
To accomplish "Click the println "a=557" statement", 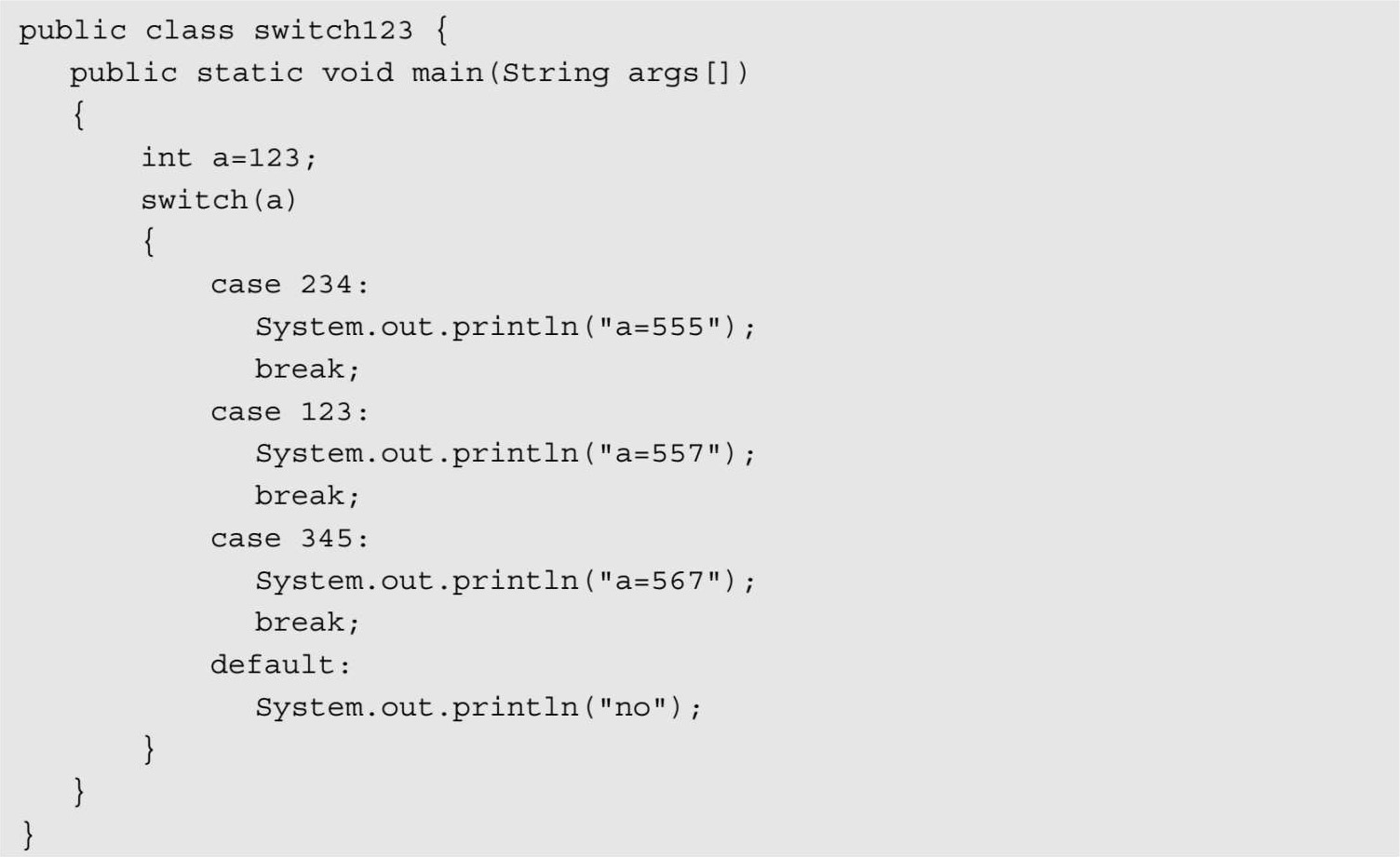I will [505, 454].
